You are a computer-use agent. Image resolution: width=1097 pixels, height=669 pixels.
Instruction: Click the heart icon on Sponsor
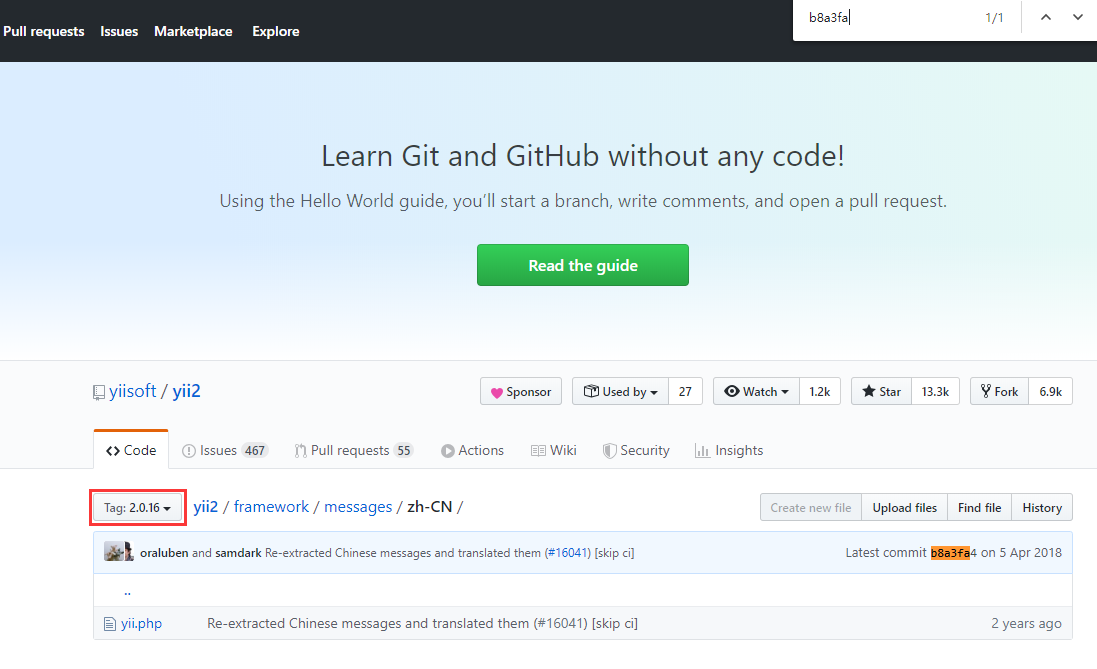point(497,393)
